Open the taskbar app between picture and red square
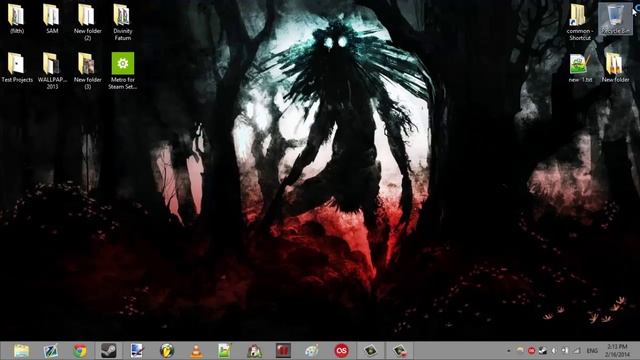Viewport: 640px width, 360px height. [254, 351]
